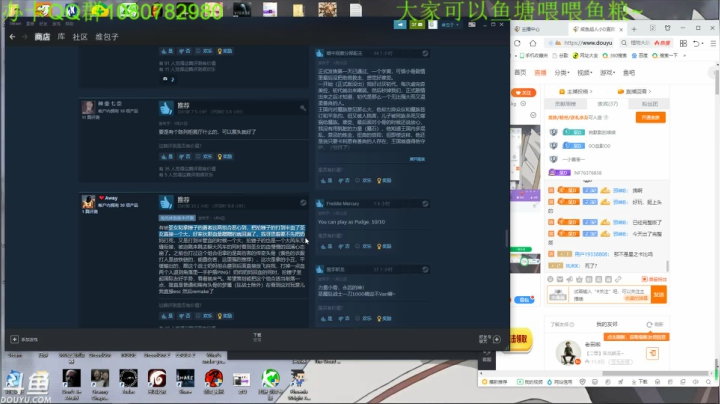Click the browser undo-close-tab arrow icon
The width and height of the screenshot is (720, 404).
[697, 43]
